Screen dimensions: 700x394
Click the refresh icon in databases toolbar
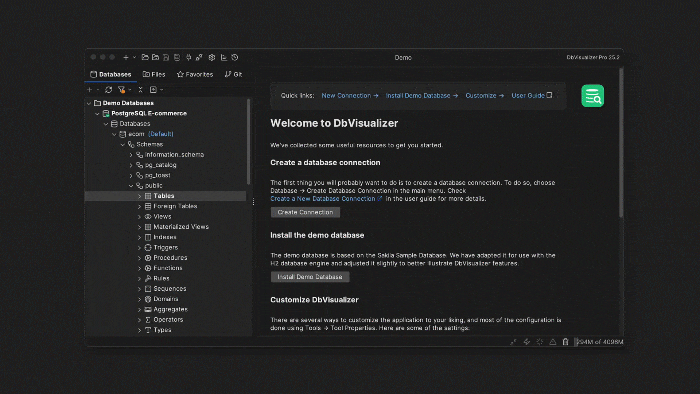point(108,90)
